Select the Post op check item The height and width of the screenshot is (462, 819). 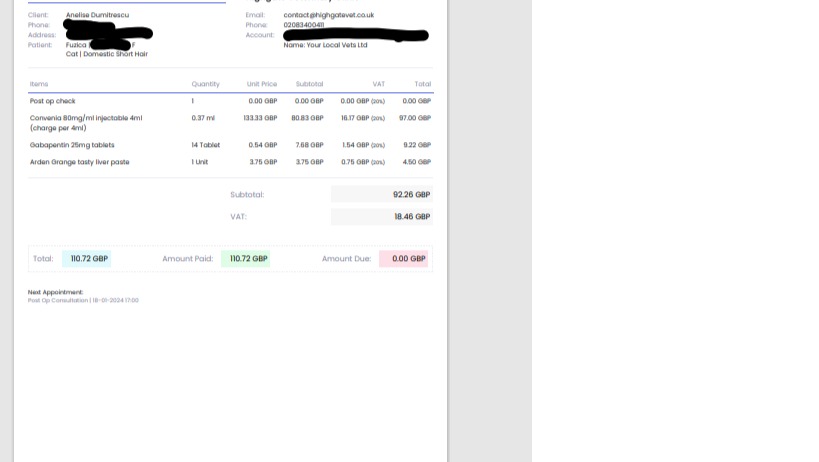point(52,101)
